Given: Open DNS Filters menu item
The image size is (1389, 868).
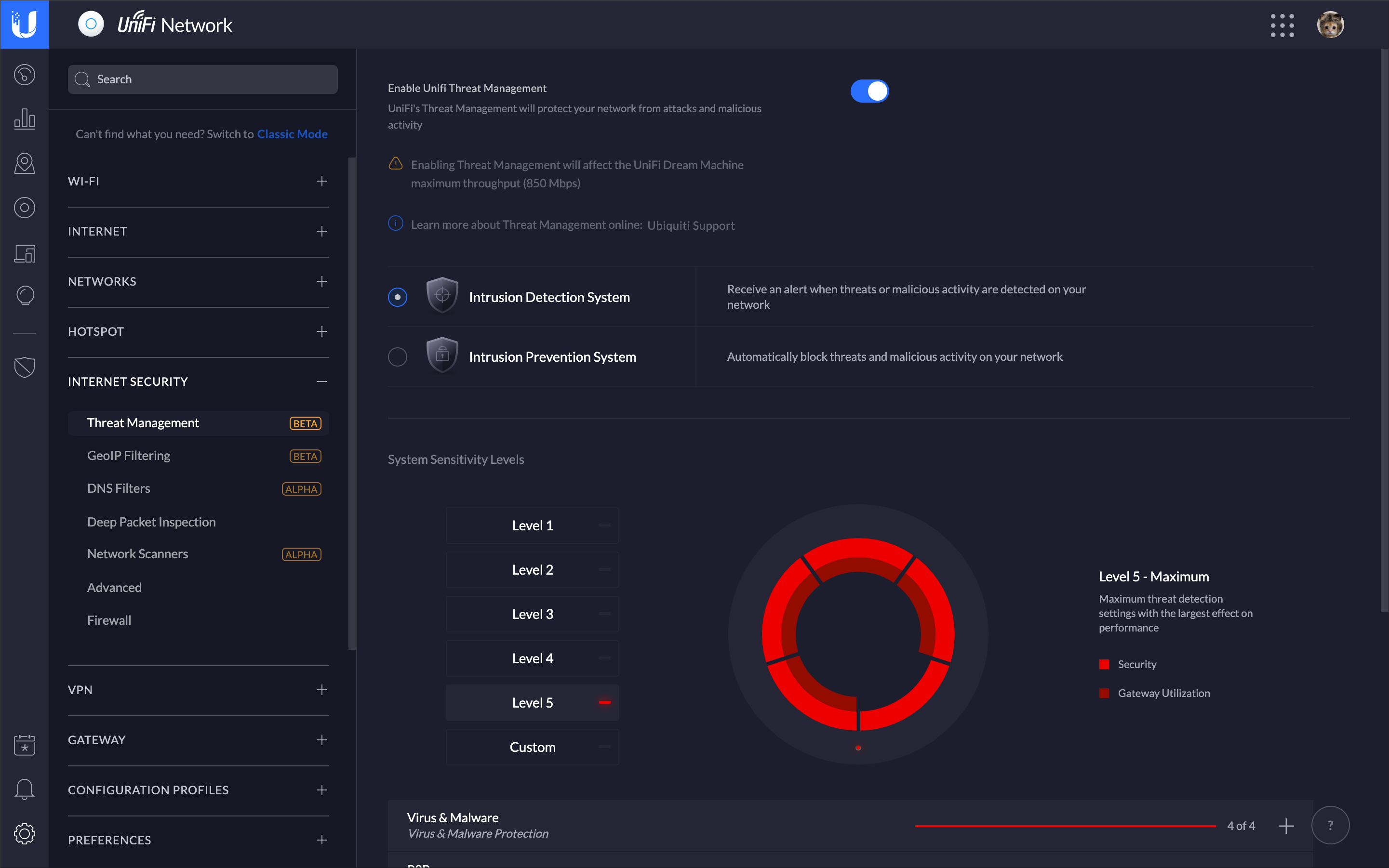Looking at the screenshot, I should [x=198, y=488].
